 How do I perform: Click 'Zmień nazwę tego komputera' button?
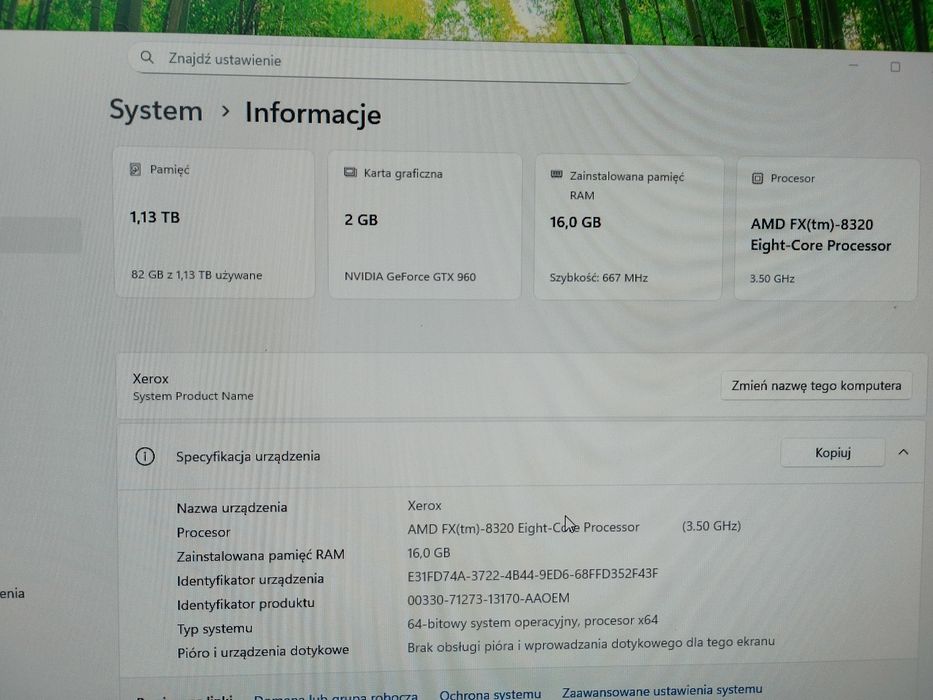tap(816, 386)
